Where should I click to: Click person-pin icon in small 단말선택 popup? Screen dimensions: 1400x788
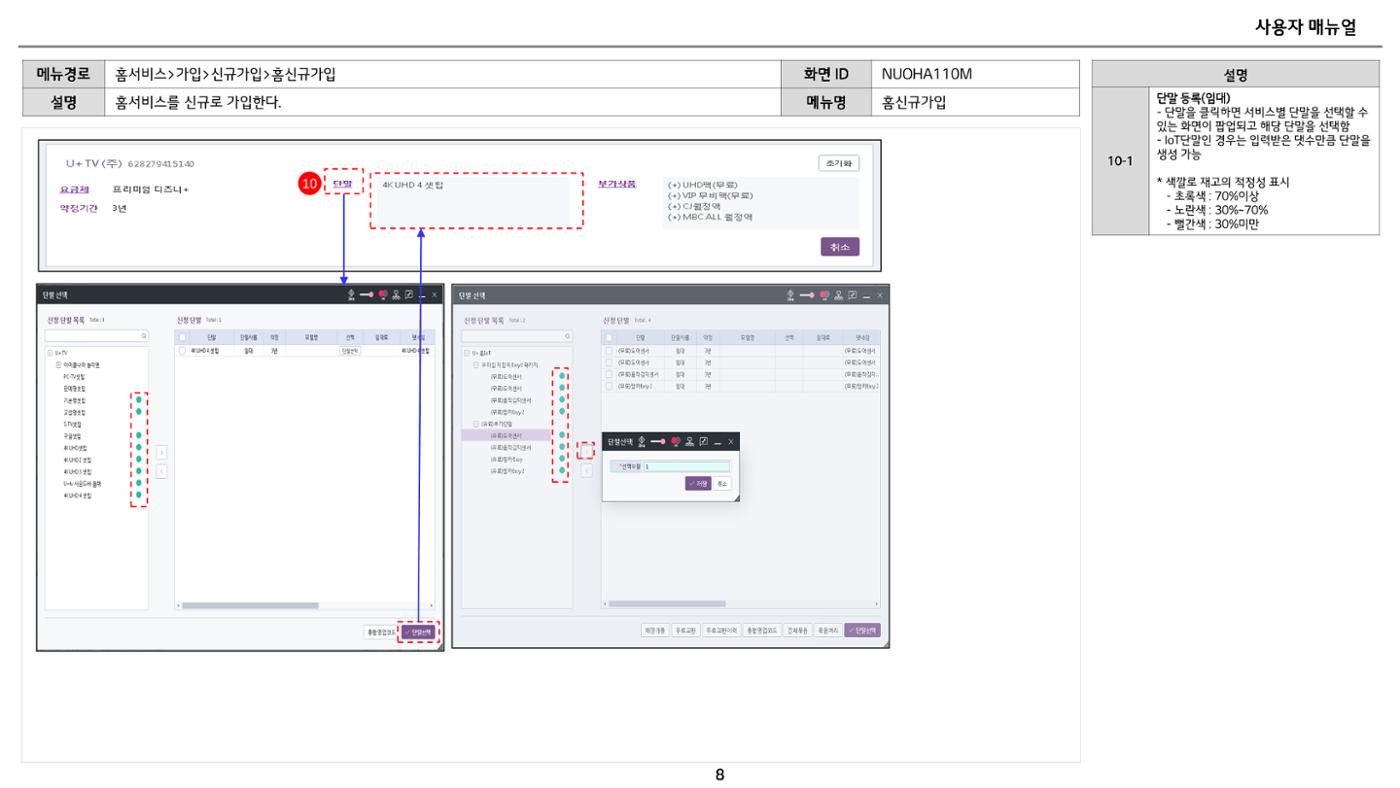[x=642, y=441]
